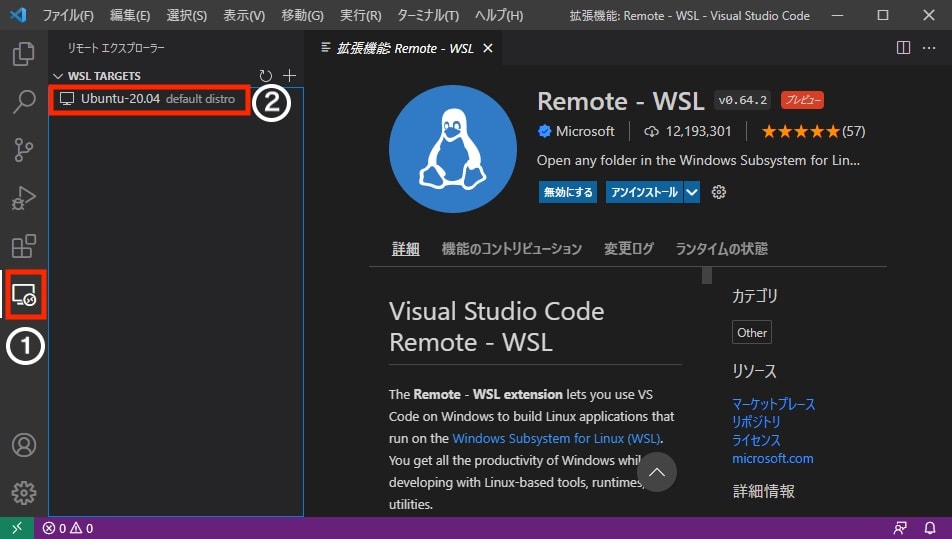Image resolution: width=952 pixels, height=539 pixels.
Task: Open the 移動(G) menu
Action: (x=302, y=15)
